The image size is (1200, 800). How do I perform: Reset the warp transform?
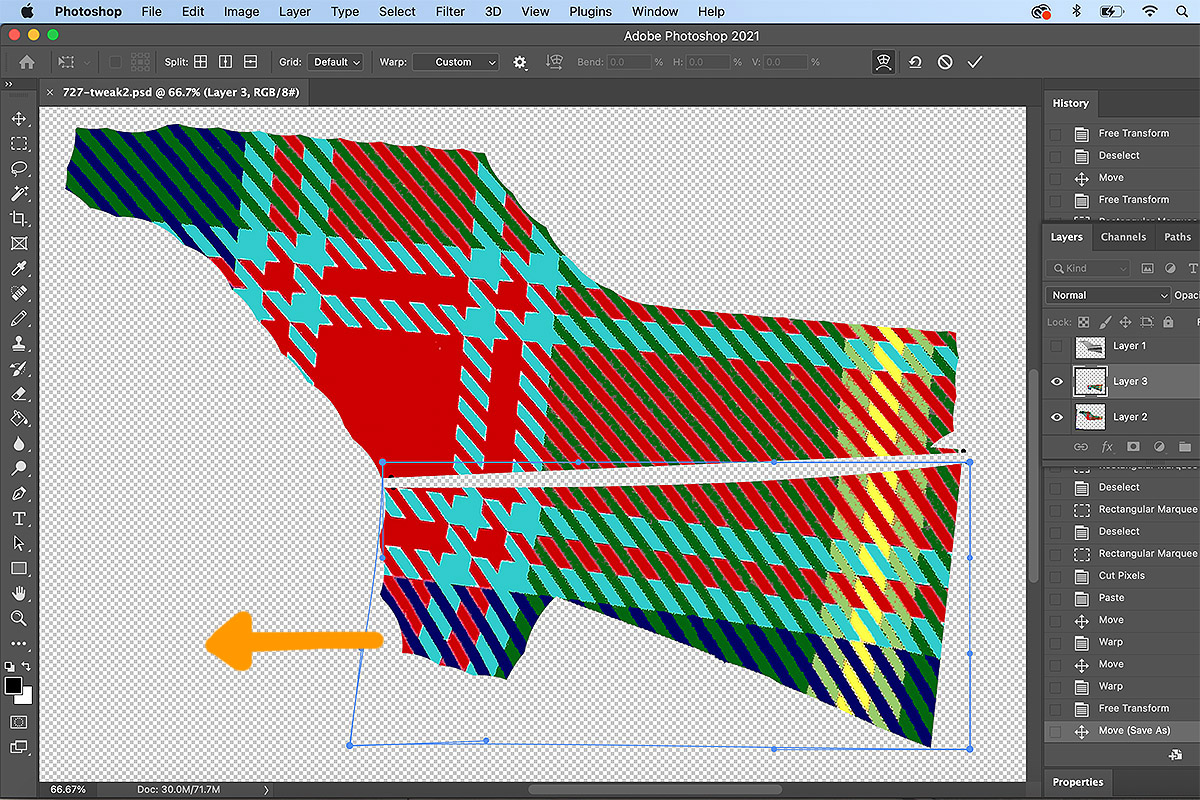click(x=915, y=62)
